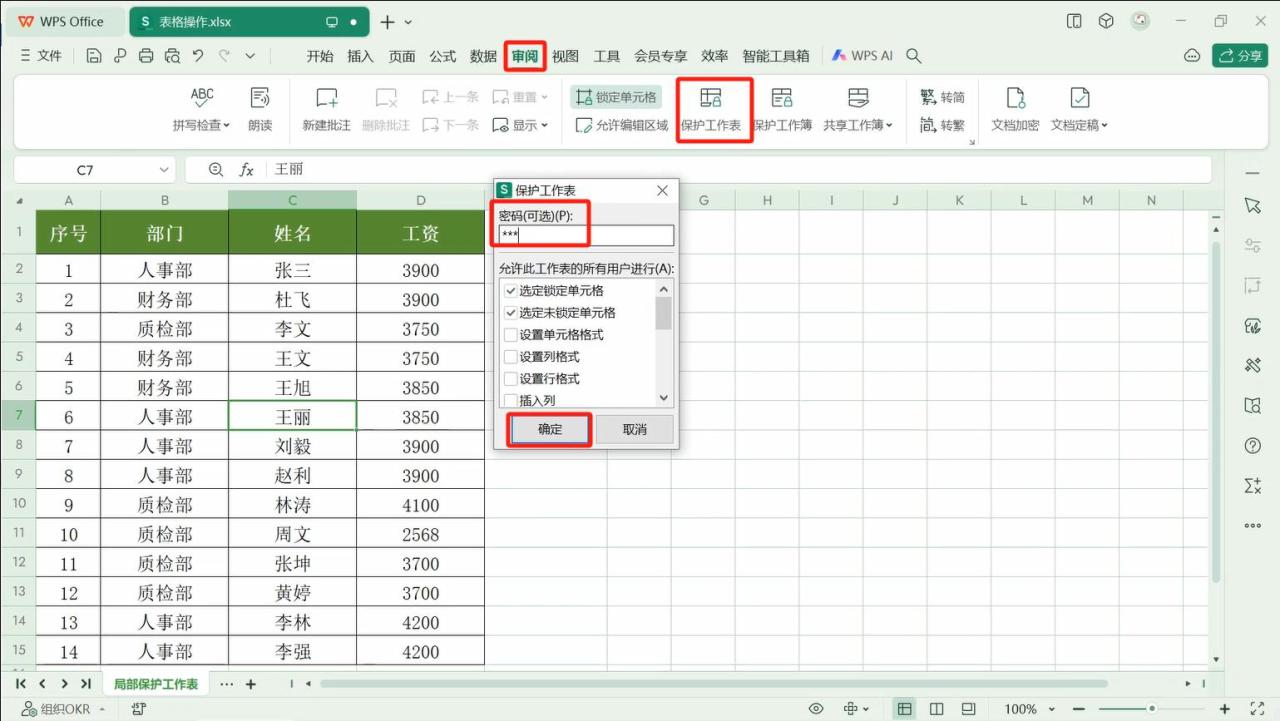This screenshot has width=1280, height=721.
Task: Switch to the 公式 tab
Action: point(443,56)
